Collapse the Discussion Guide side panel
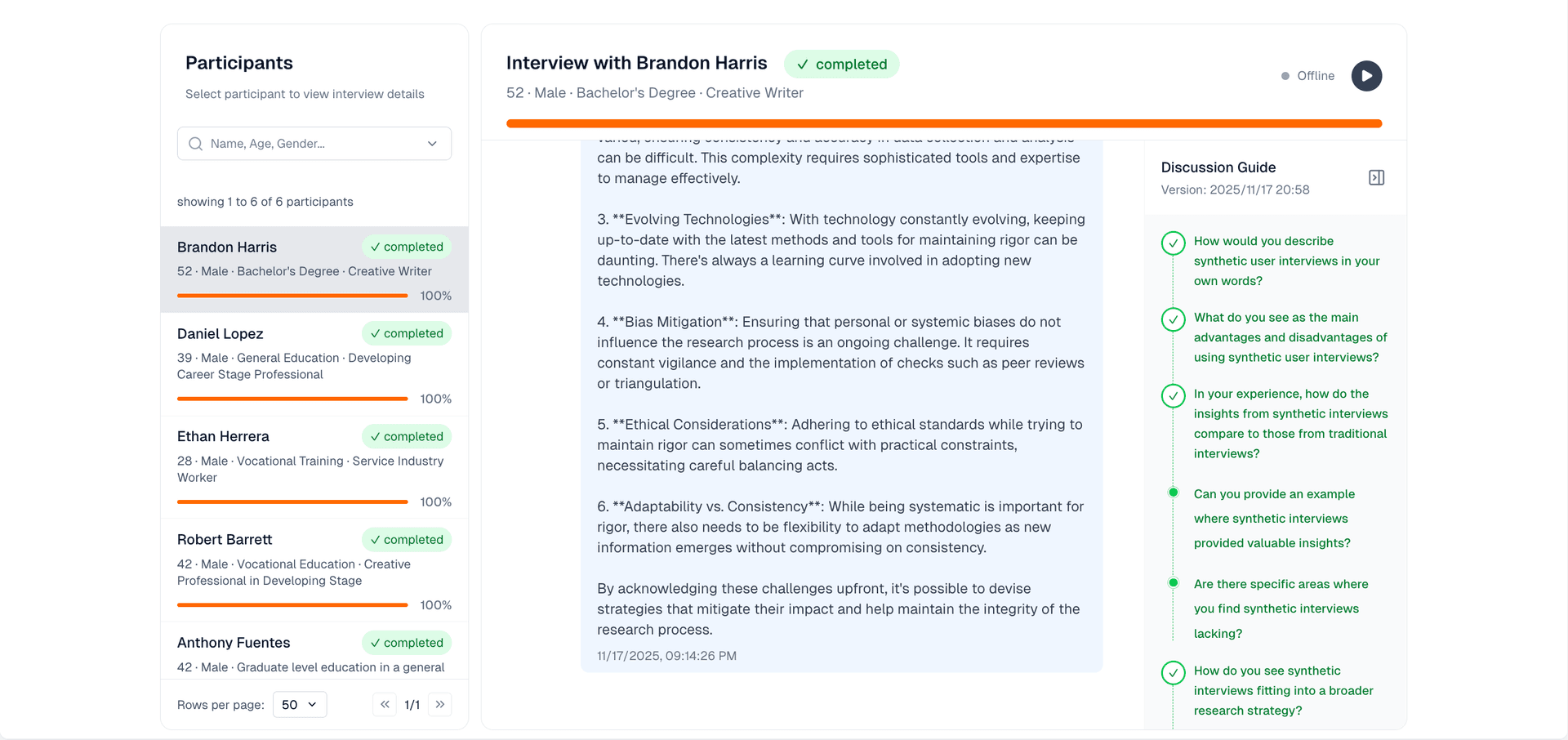Image resolution: width=1568 pixels, height=740 pixels. tap(1376, 176)
